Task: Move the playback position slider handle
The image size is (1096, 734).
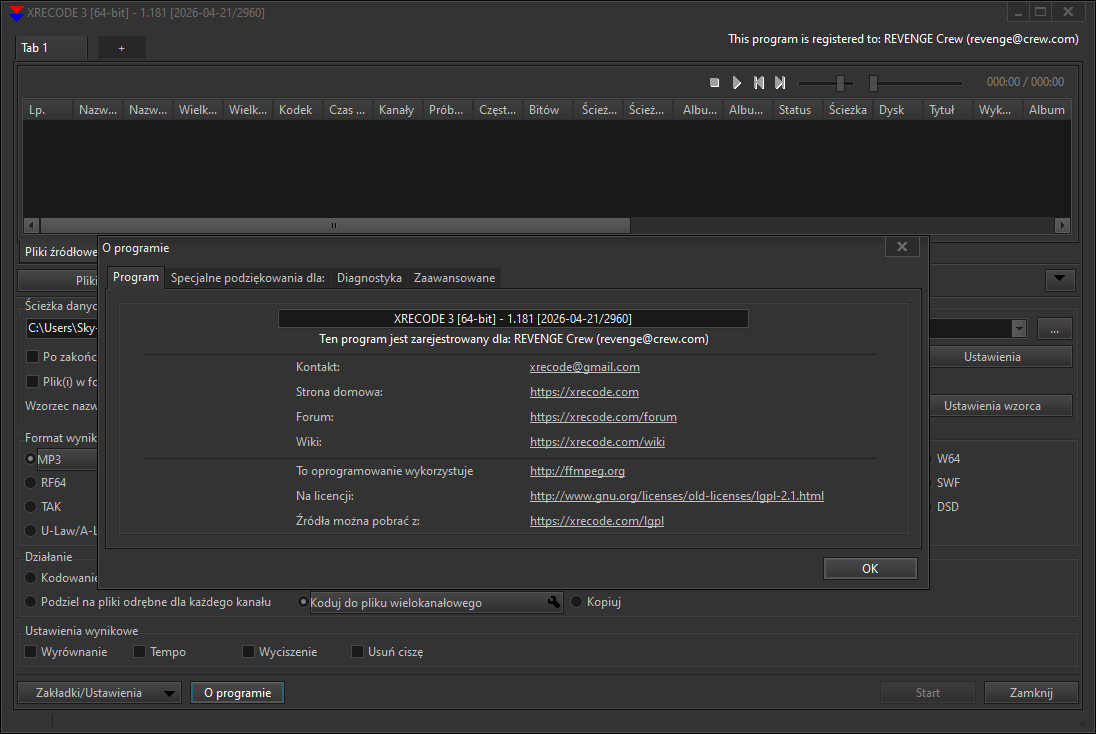Action: click(x=873, y=83)
